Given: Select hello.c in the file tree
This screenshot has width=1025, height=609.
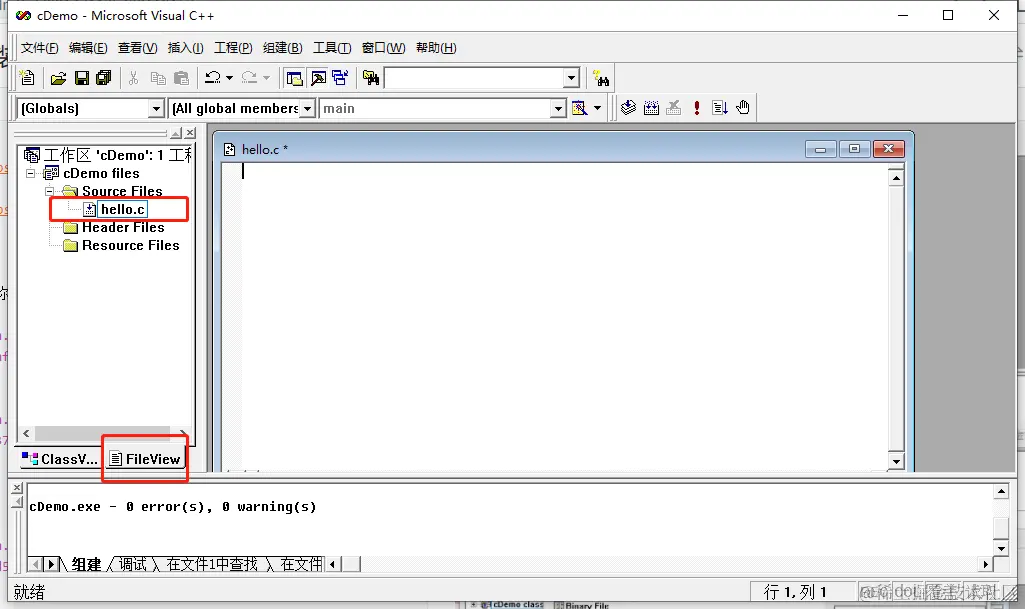Looking at the screenshot, I should pos(122,209).
